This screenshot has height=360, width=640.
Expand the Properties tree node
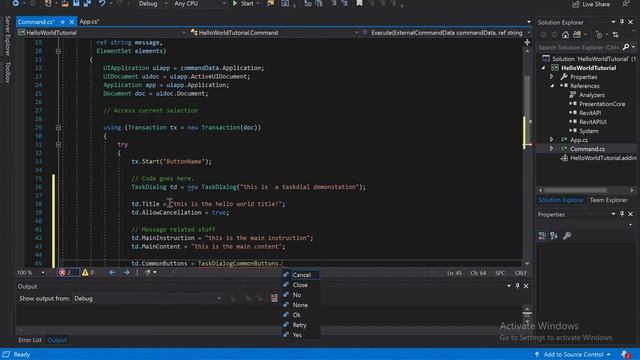(x=552, y=77)
